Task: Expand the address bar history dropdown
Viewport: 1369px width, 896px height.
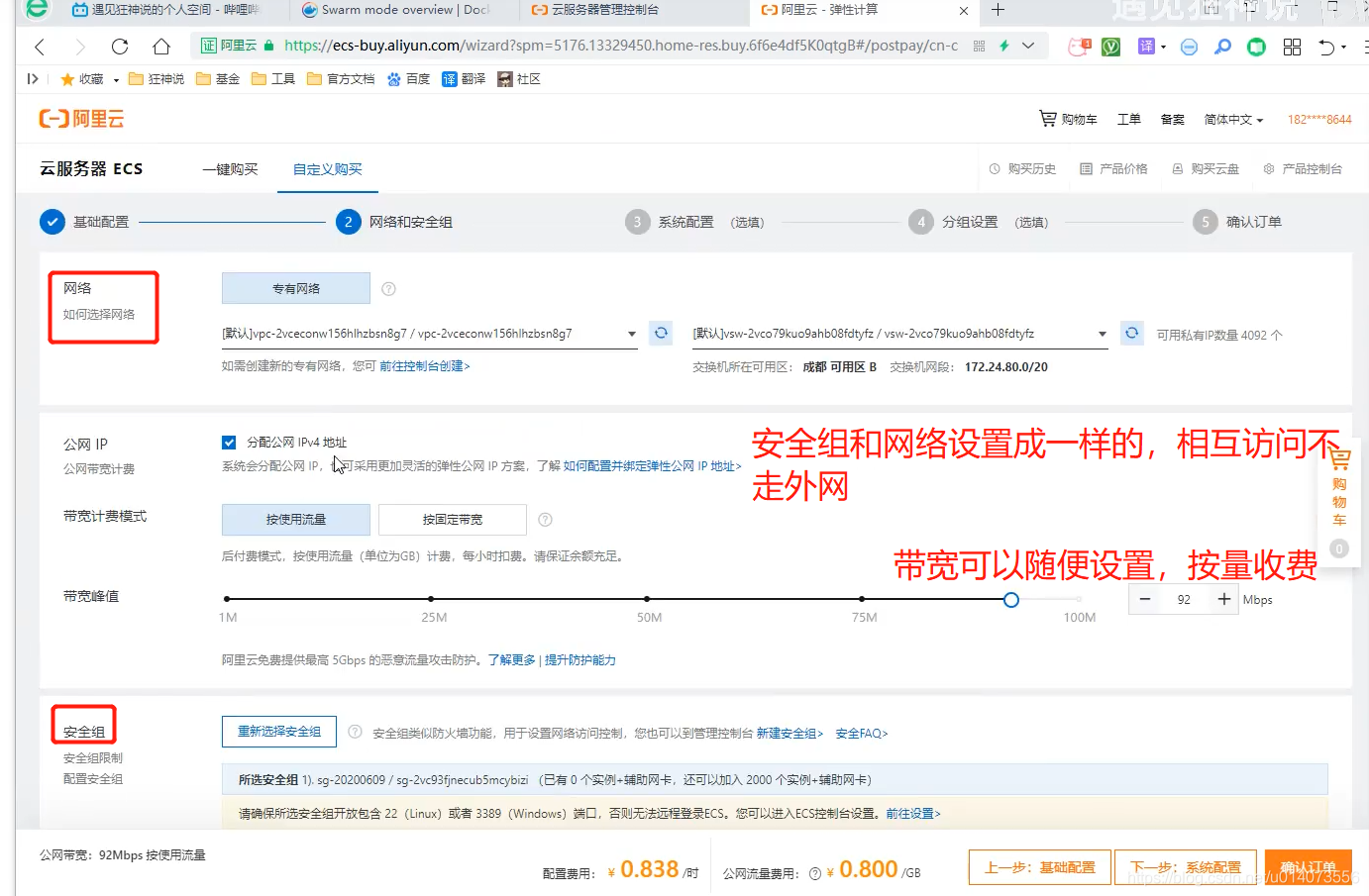Action: tap(1028, 46)
